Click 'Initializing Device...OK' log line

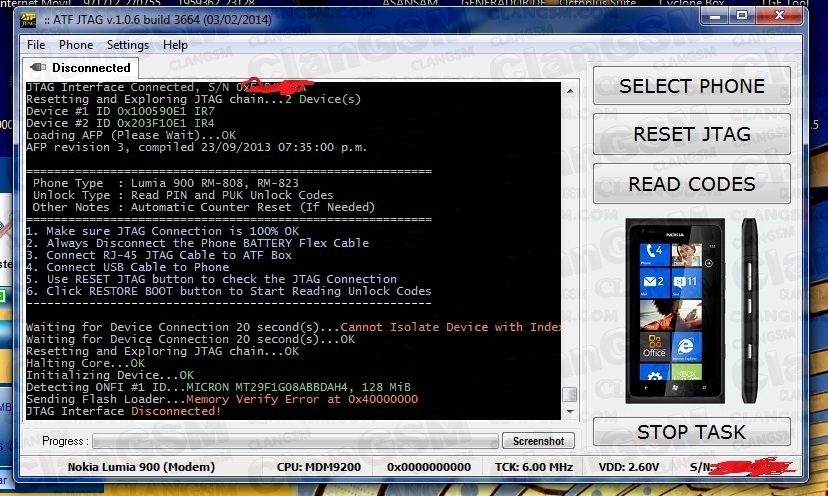coord(110,375)
